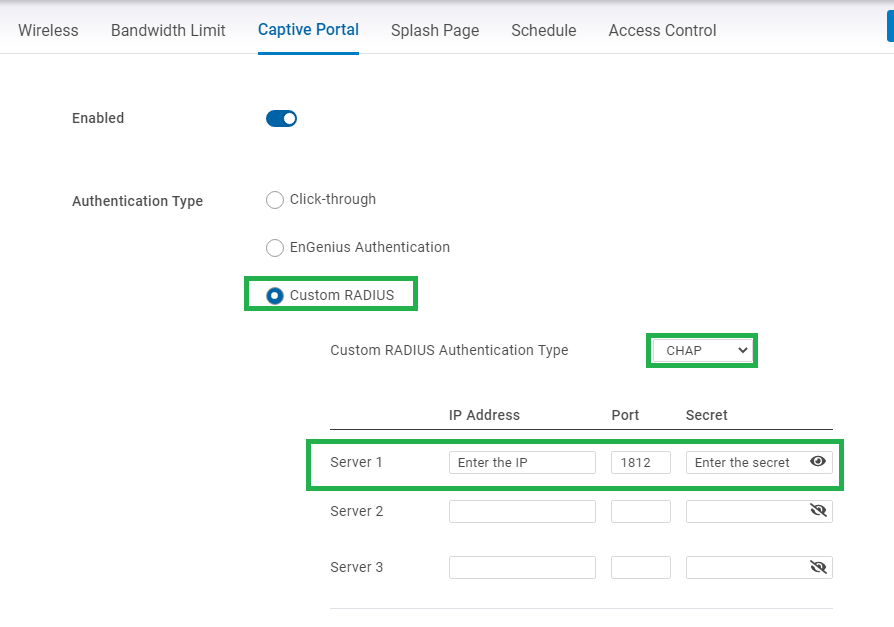The height and width of the screenshot is (627, 894).
Task: Select the Captive Portal tab
Action: pos(308,30)
